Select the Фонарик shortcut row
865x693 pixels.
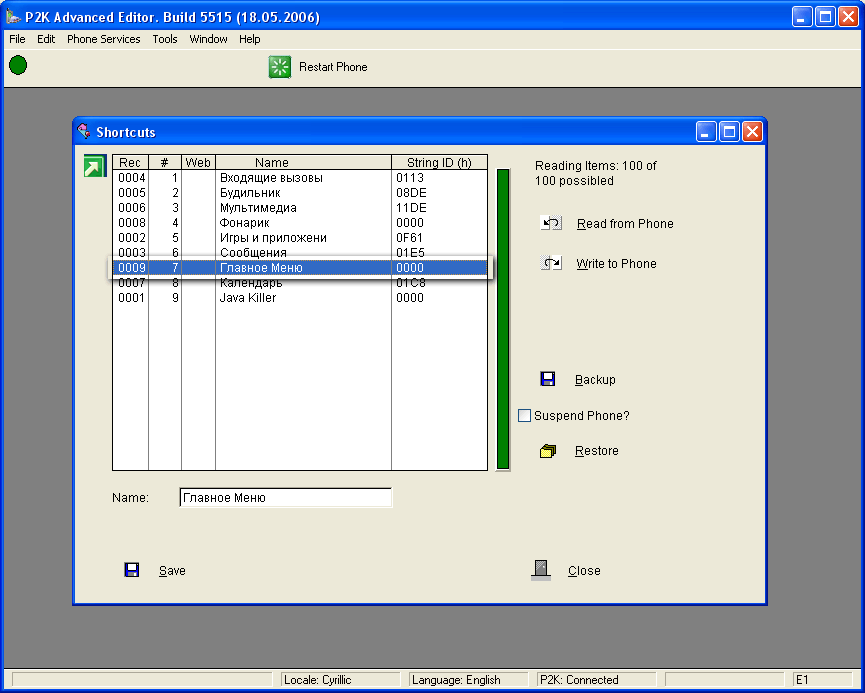pos(300,222)
